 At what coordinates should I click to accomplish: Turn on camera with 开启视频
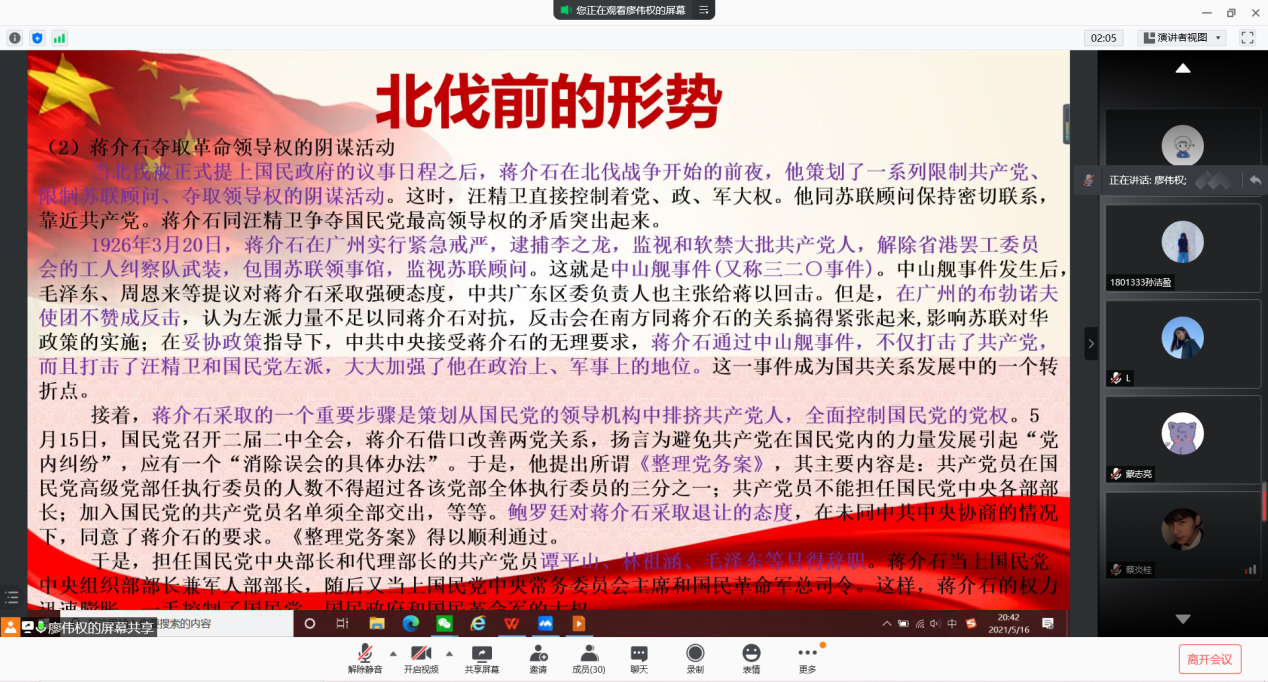tap(421, 658)
